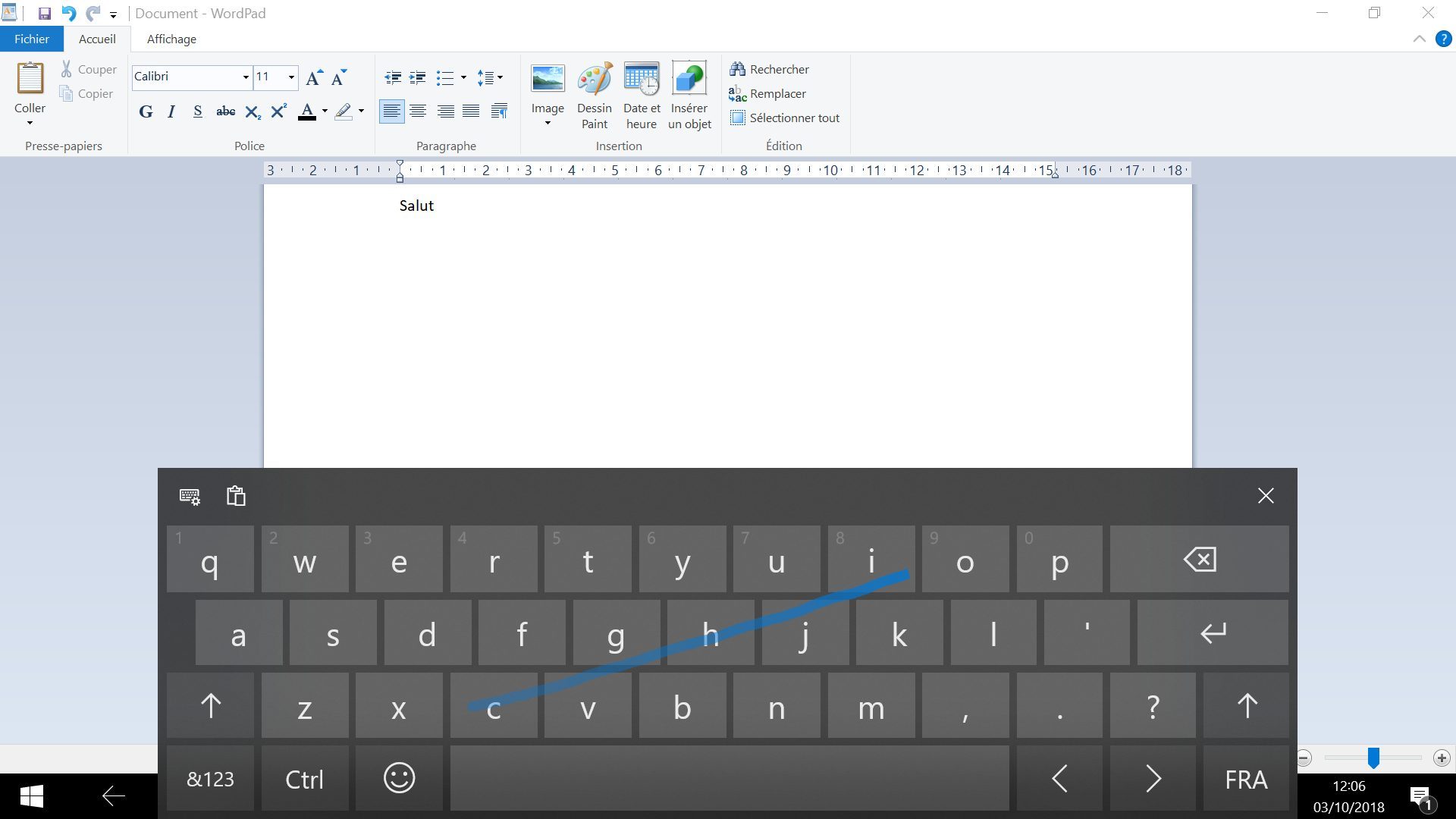Screen dimensions: 1456x819
Task: Open the emoji smiley key
Action: [x=399, y=779]
